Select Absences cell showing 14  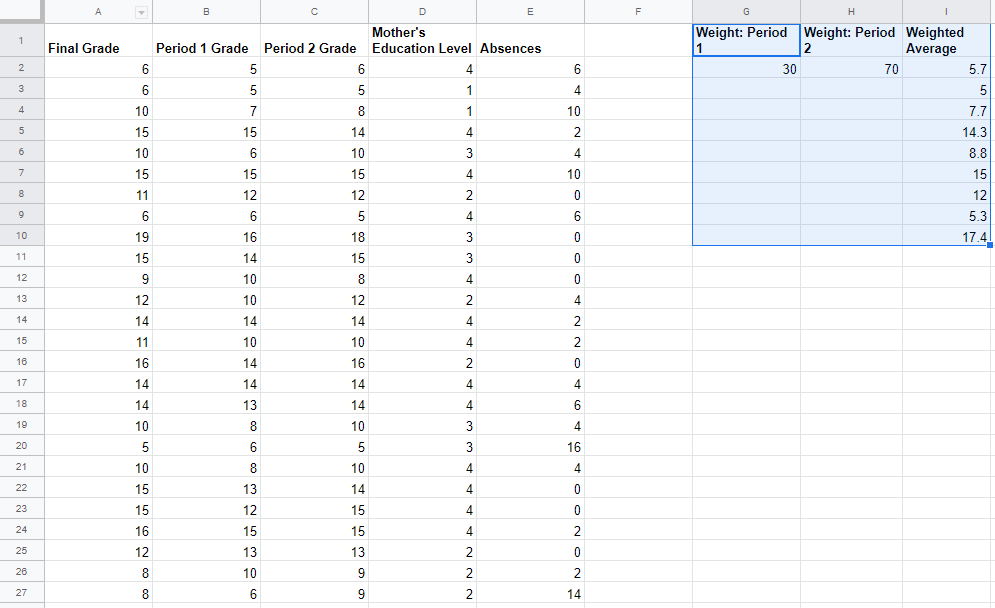(530, 592)
